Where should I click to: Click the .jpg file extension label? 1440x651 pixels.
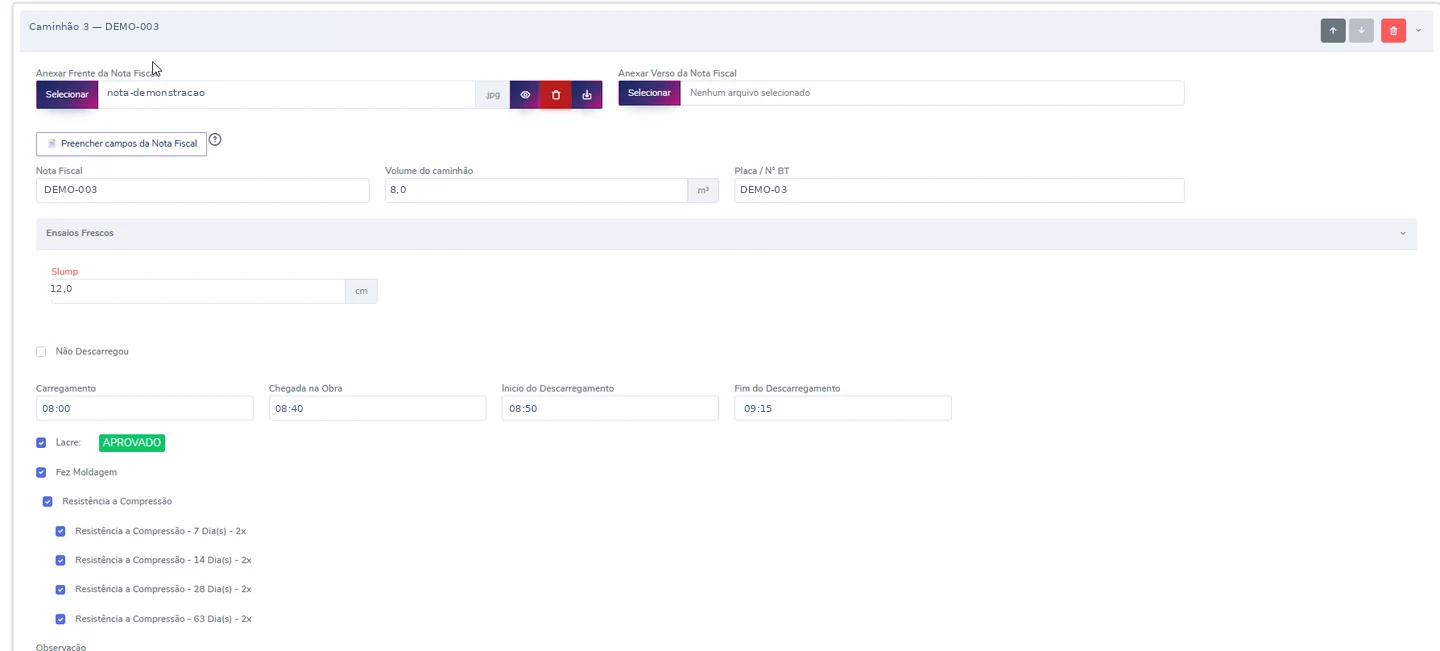click(493, 94)
